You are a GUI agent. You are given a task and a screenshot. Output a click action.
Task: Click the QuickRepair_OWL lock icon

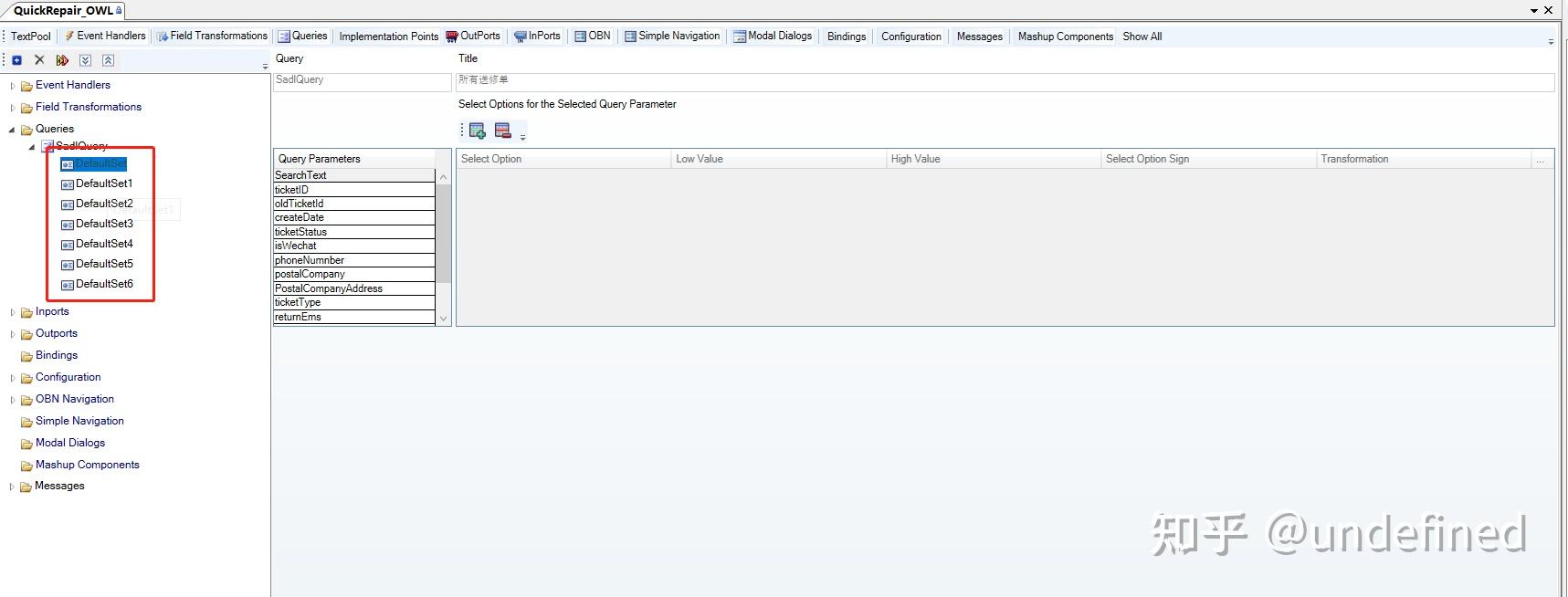119,11
